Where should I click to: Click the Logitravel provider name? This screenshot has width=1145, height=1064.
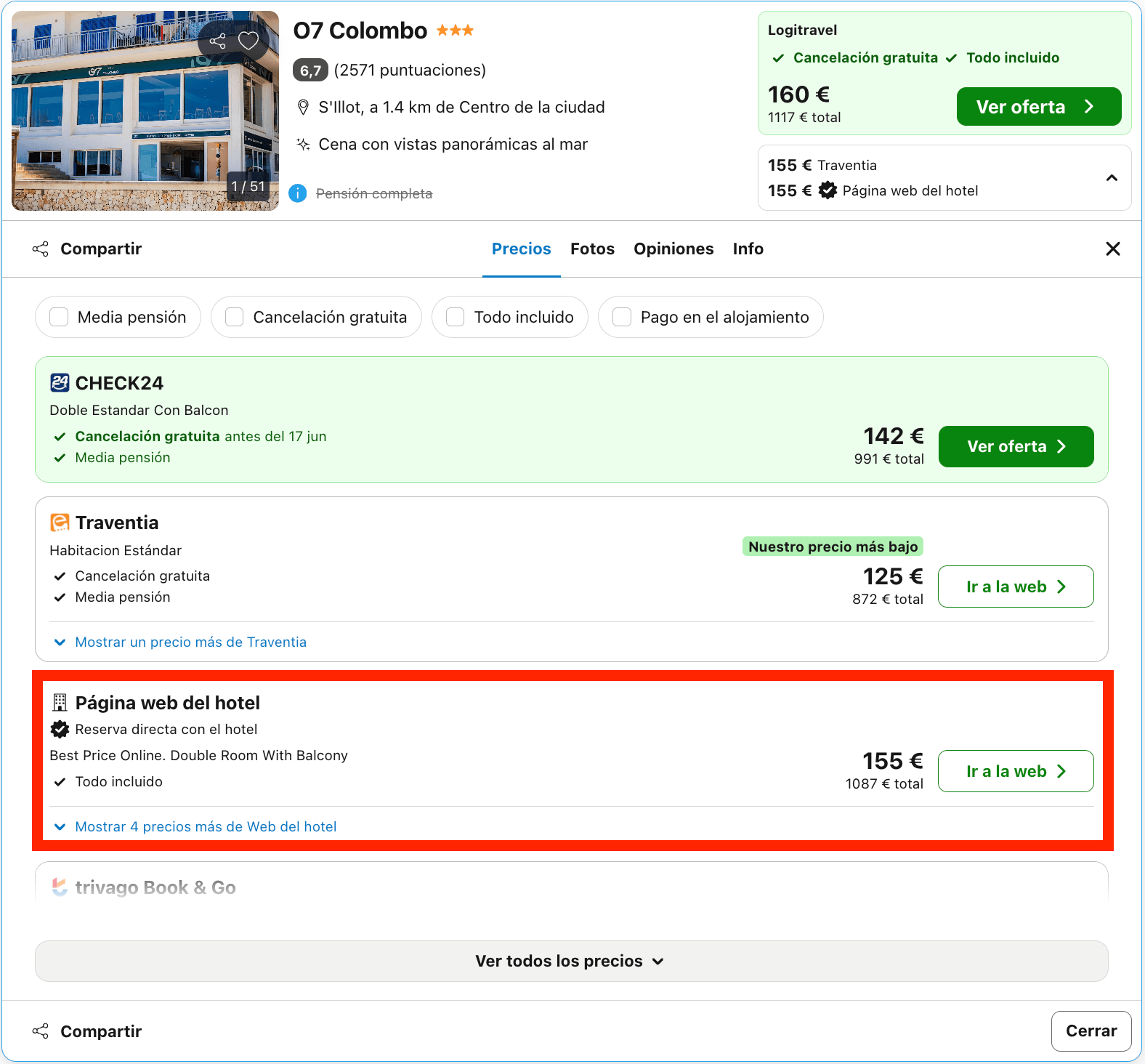tap(802, 30)
